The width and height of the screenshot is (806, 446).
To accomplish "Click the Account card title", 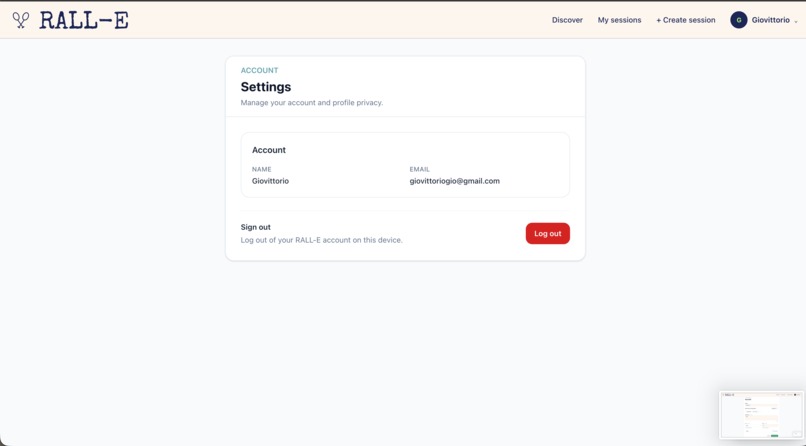I will click(269, 150).
